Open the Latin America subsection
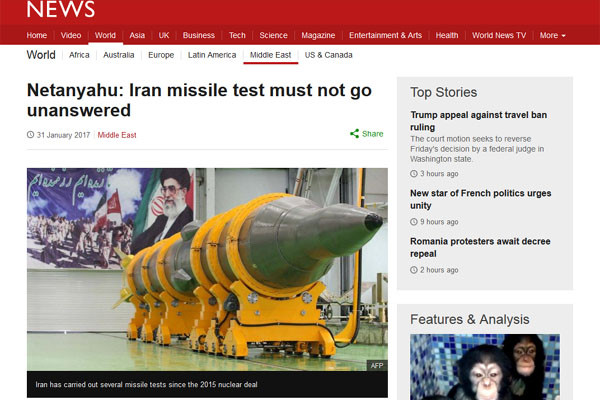Viewport: 600px width, 400px height. [212, 55]
